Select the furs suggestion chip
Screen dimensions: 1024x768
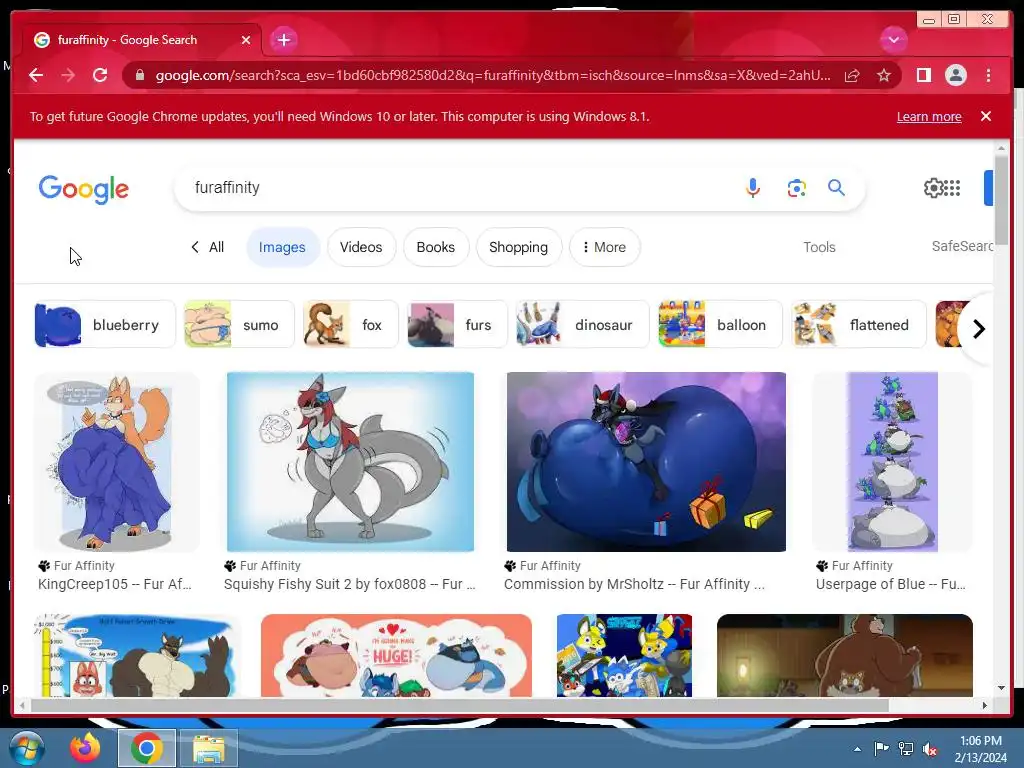[x=457, y=325]
